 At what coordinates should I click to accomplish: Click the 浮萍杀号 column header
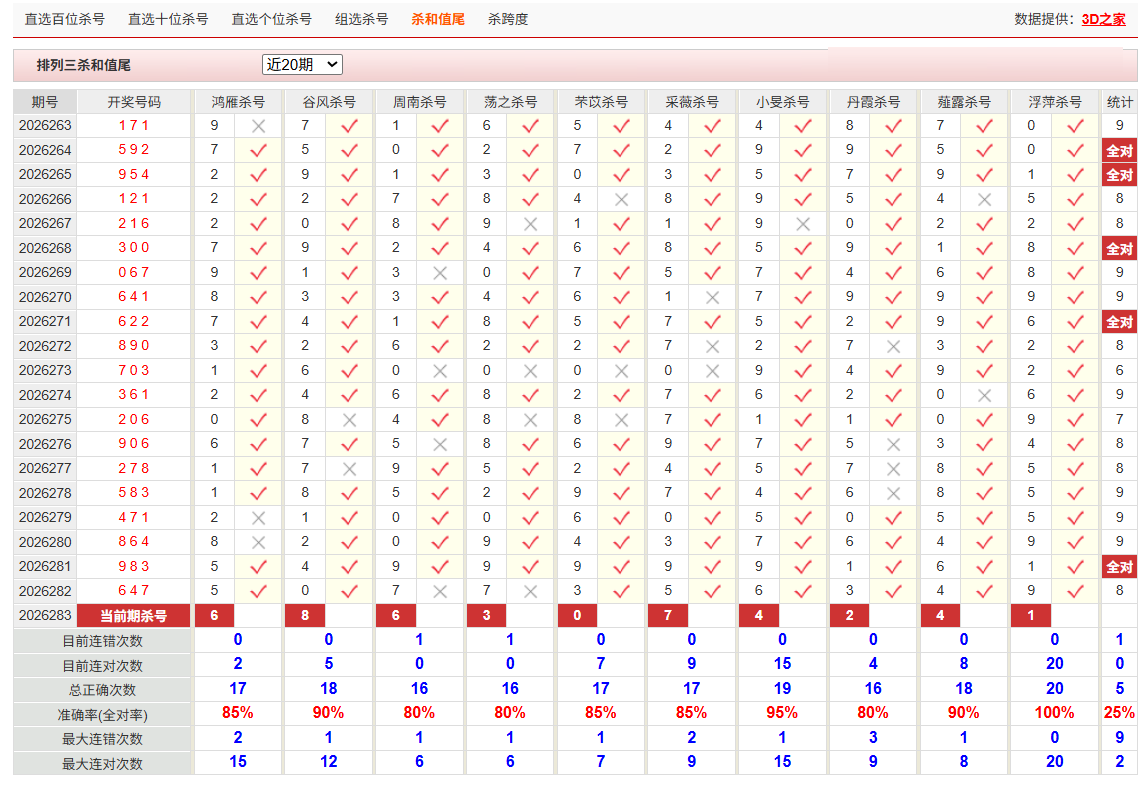[1054, 102]
